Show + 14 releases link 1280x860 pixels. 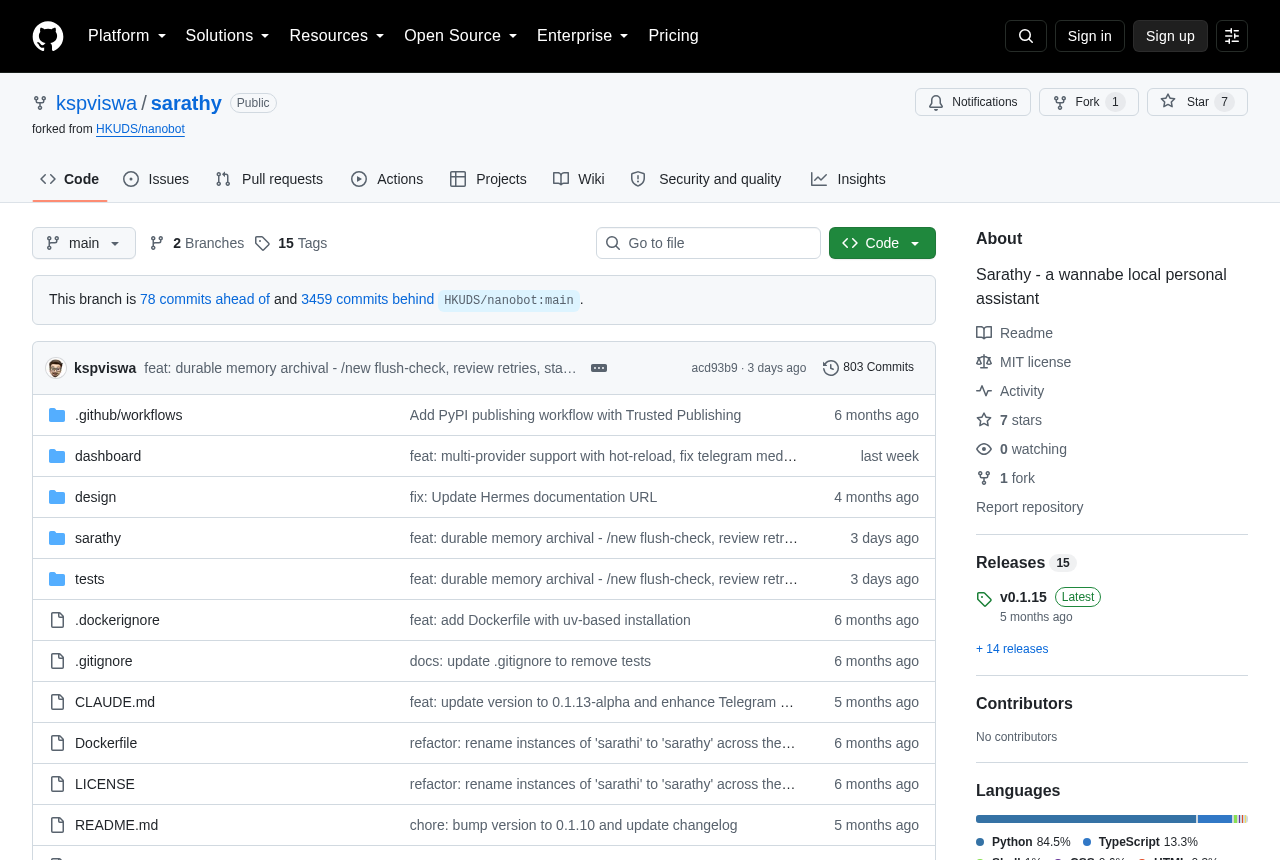coord(1012,649)
